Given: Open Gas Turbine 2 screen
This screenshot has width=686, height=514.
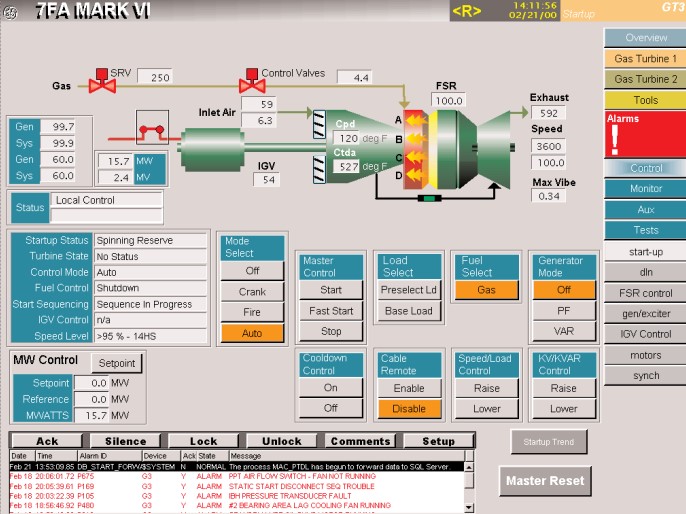Looking at the screenshot, I should click(x=645, y=79).
